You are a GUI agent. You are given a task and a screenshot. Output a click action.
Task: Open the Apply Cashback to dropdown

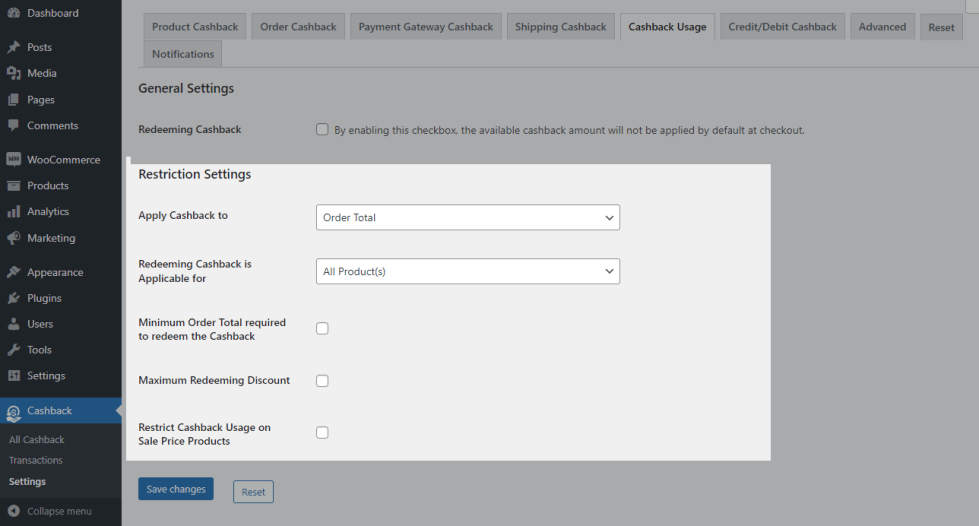point(467,217)
